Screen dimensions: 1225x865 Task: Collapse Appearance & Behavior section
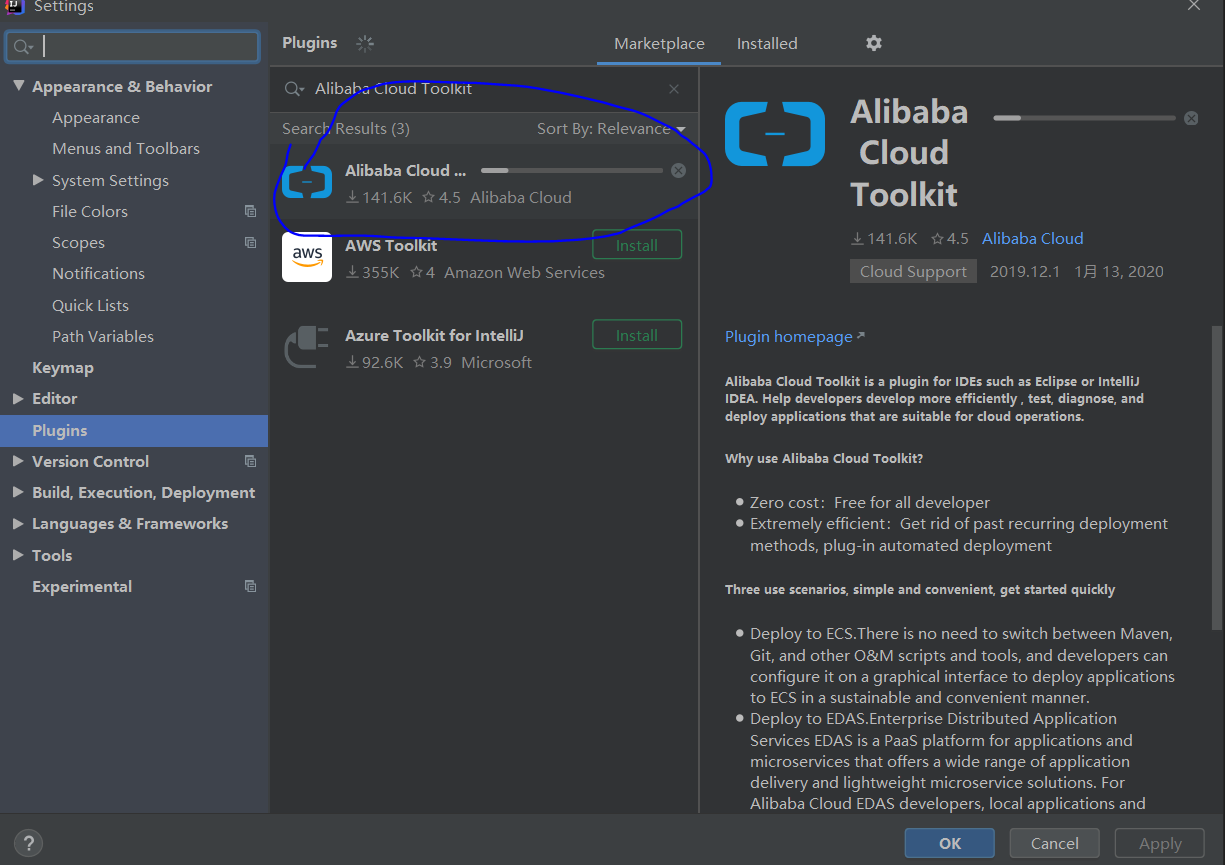(x=18, y=86)
